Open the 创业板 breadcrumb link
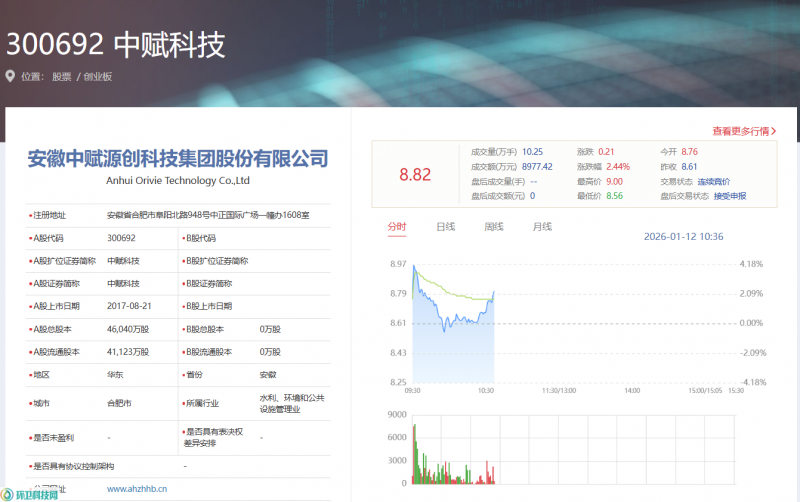Viewport: 800px width, 502px height. point(98,77)
